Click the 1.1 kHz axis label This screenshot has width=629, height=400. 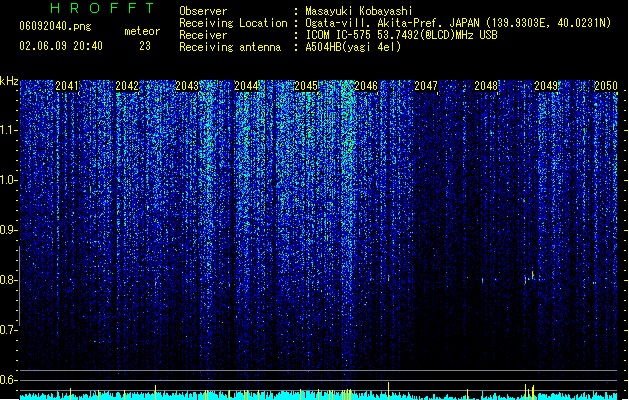(x=9, y=130)
